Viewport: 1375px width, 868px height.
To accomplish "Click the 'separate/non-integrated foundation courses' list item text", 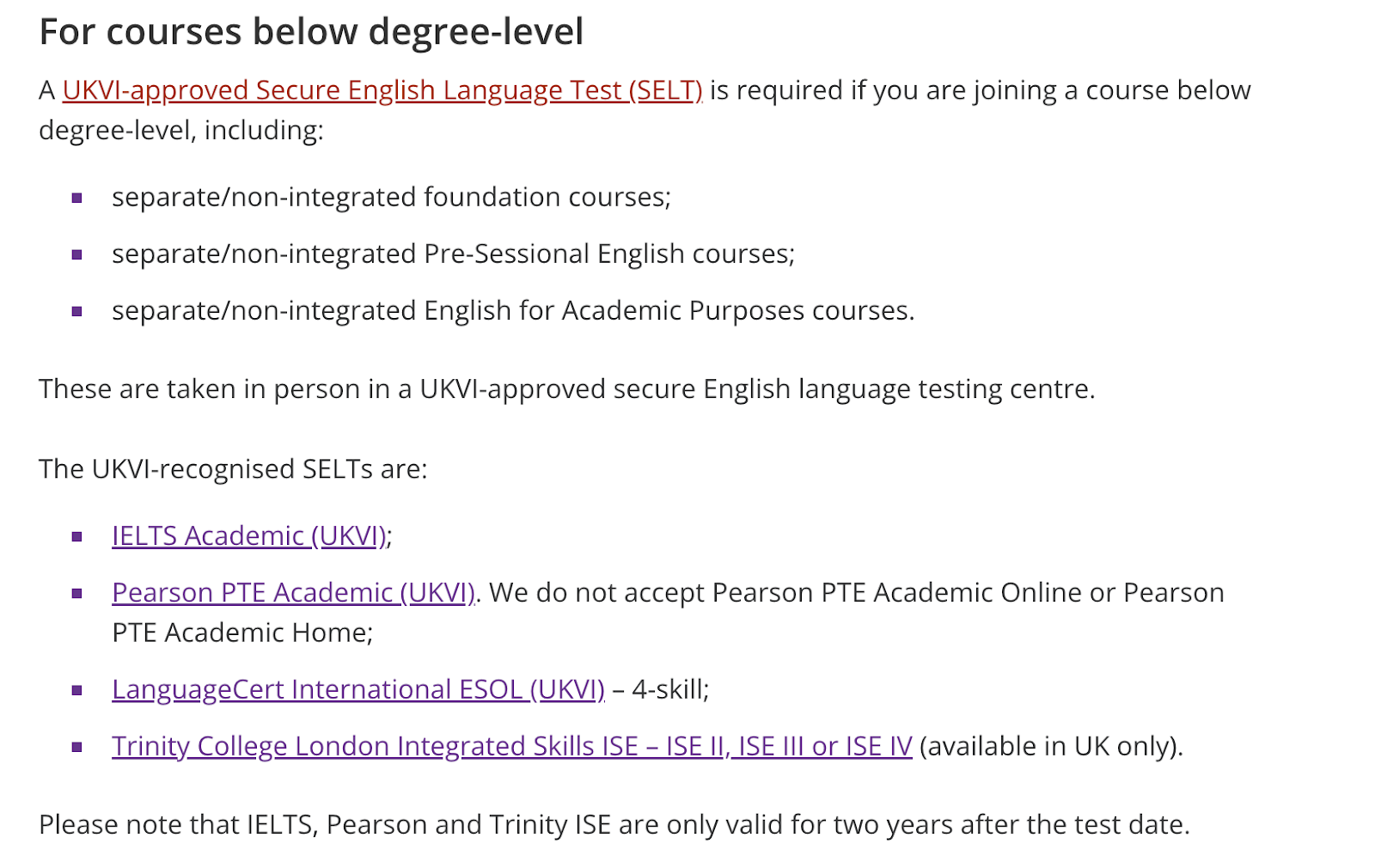I will (x=391, y=197).
